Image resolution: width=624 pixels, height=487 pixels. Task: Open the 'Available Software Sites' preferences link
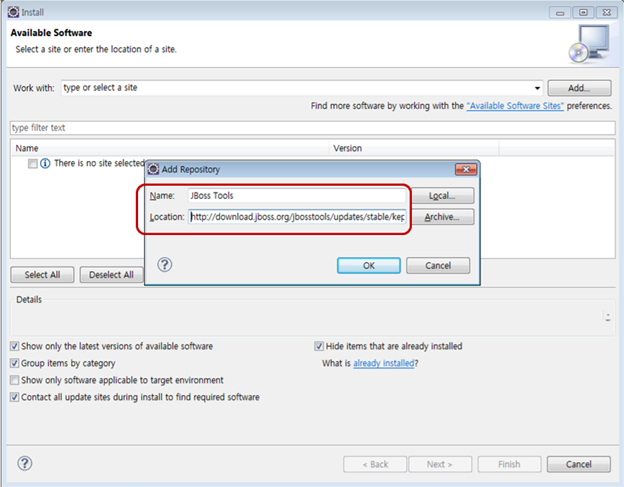coord(514,106)
